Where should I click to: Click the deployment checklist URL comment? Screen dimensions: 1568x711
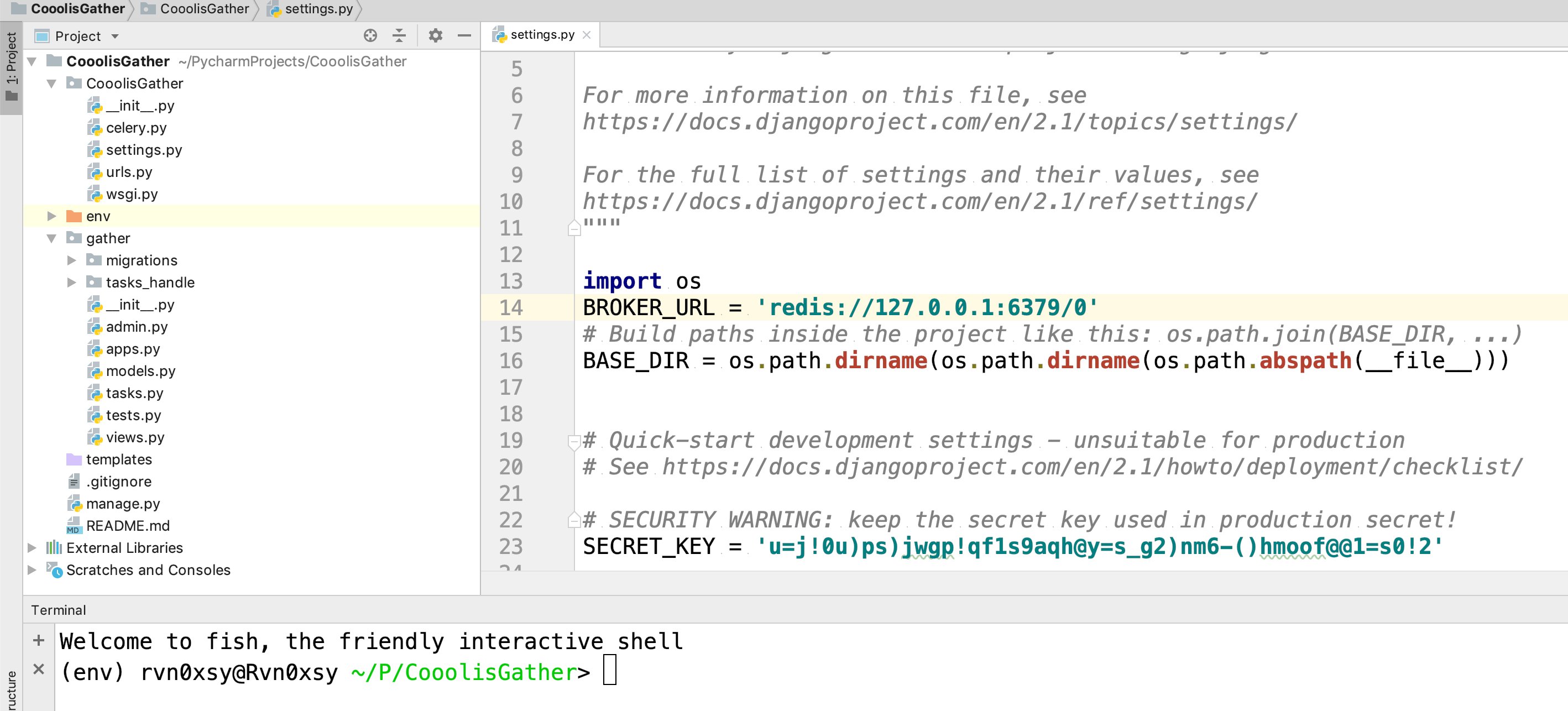point(1091,467)
